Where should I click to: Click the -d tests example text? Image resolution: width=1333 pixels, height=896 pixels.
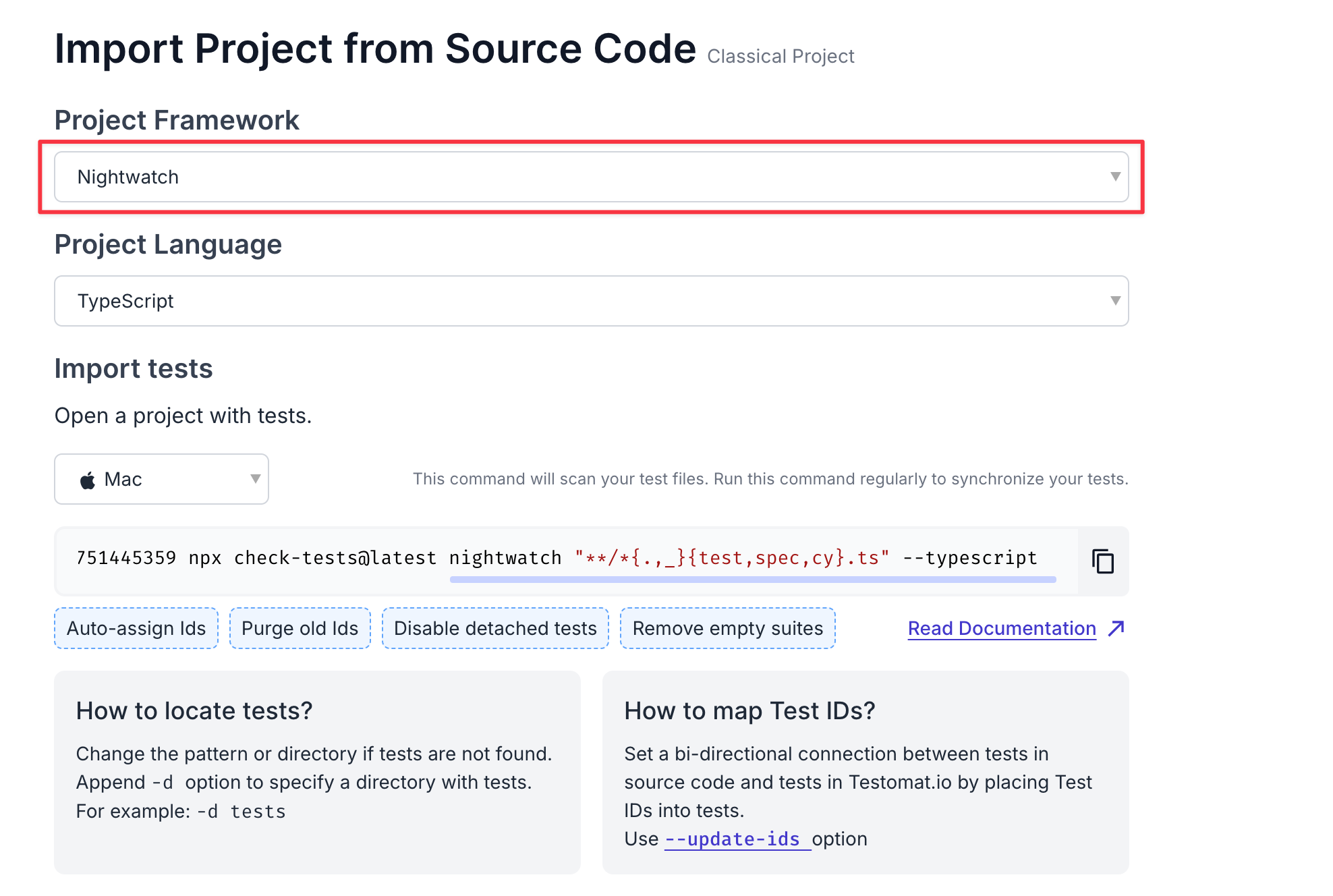pos(242,811)
